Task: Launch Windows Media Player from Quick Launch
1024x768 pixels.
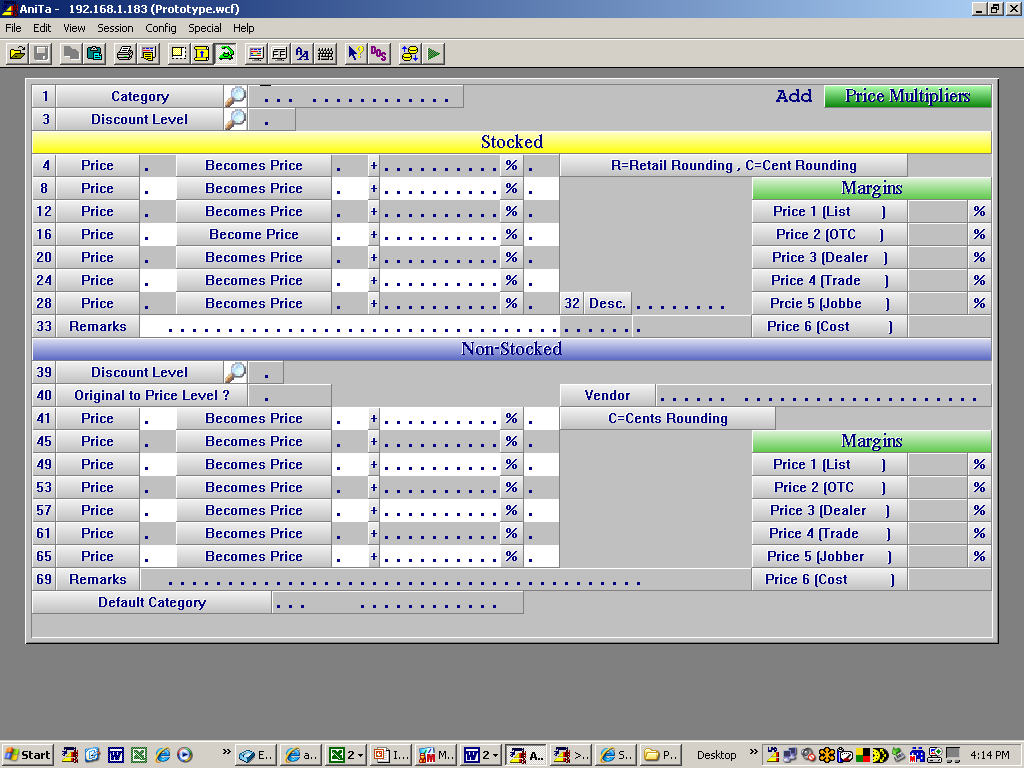Action: pyautogui.click(x=185, y=755)
